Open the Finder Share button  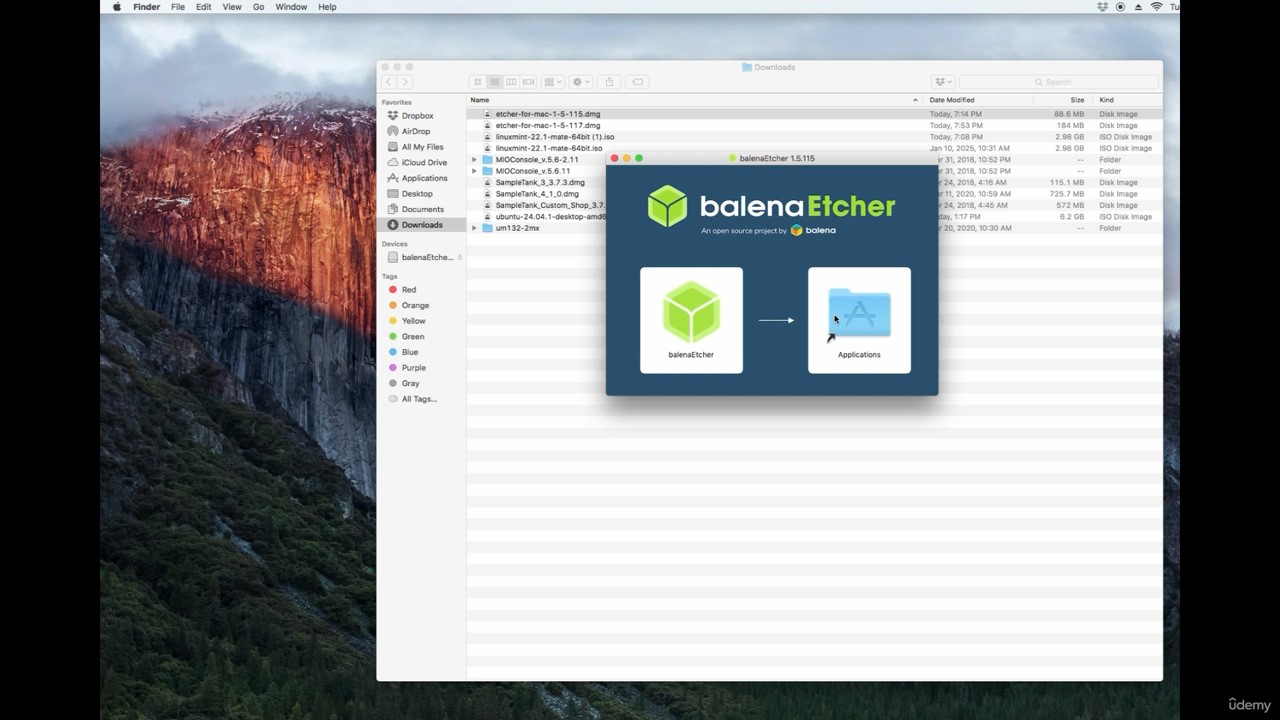click(609, 82)
